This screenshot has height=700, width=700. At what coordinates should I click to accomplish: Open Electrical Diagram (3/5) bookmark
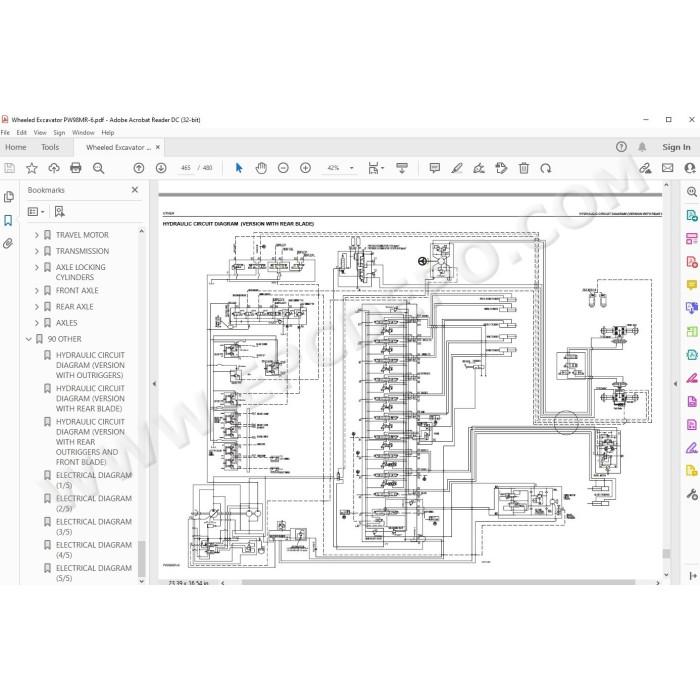[93, 527]
